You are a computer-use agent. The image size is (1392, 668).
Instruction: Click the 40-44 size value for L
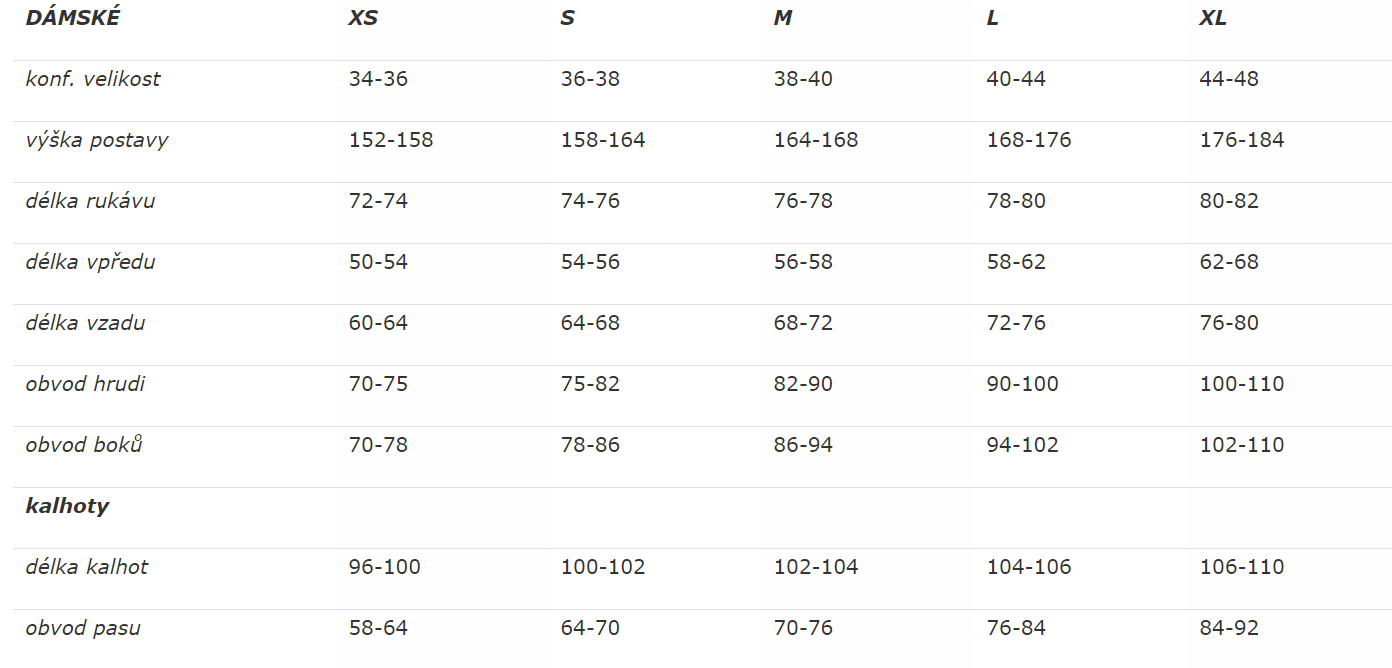click(x=1016, y=79)
